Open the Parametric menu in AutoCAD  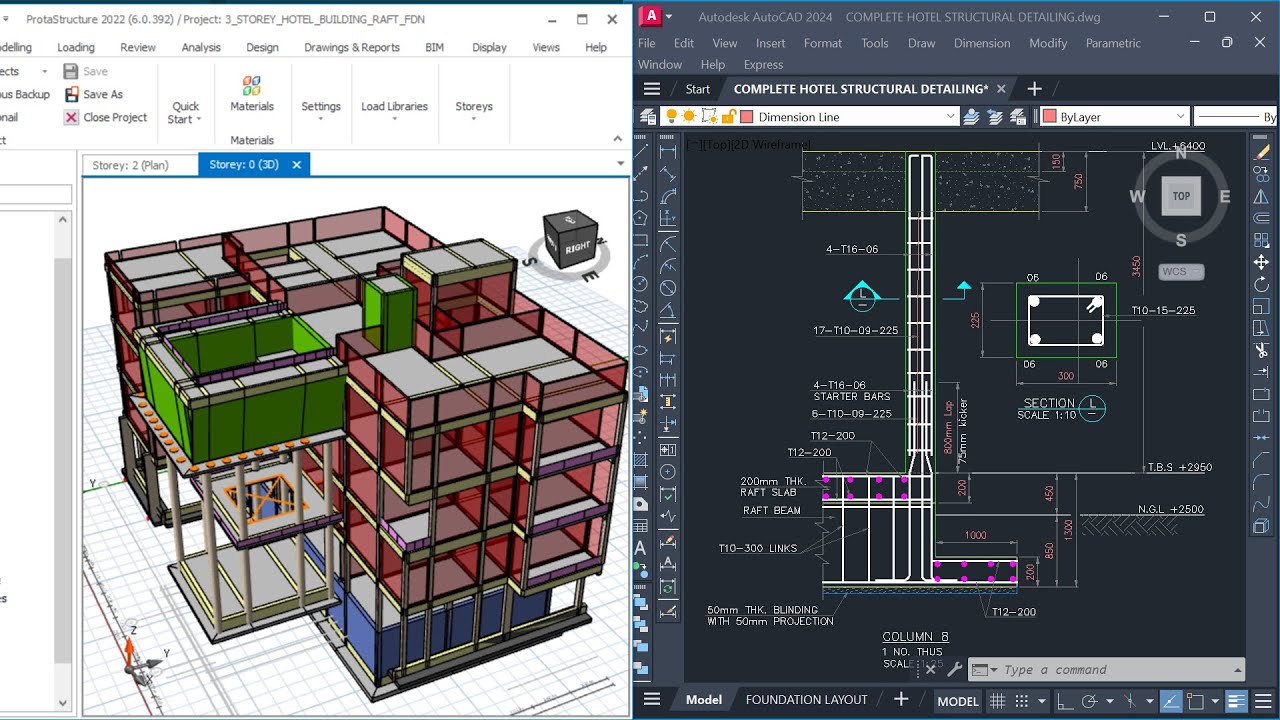[1113, 43]
